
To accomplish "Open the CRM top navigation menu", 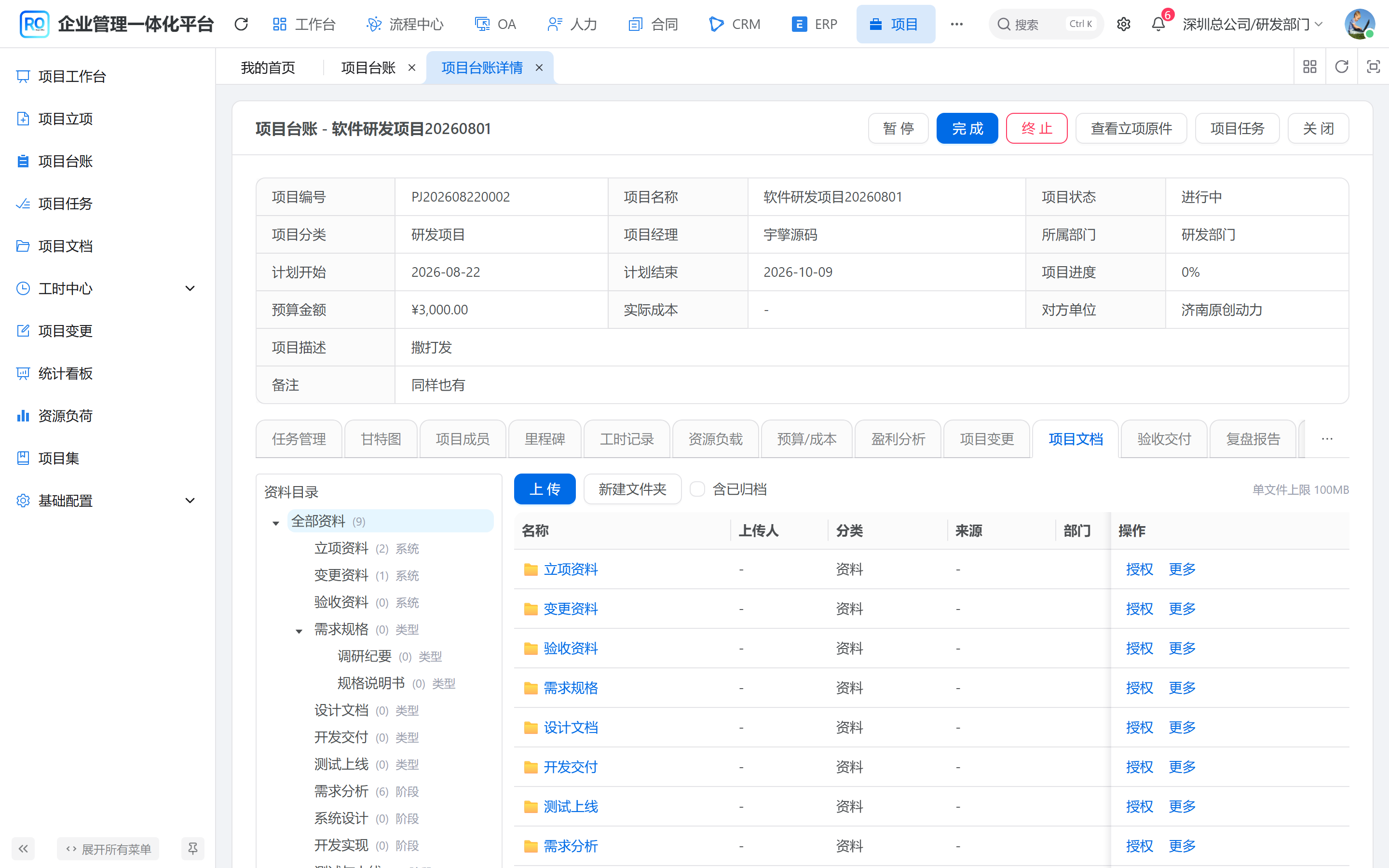I will coord(735,24).
